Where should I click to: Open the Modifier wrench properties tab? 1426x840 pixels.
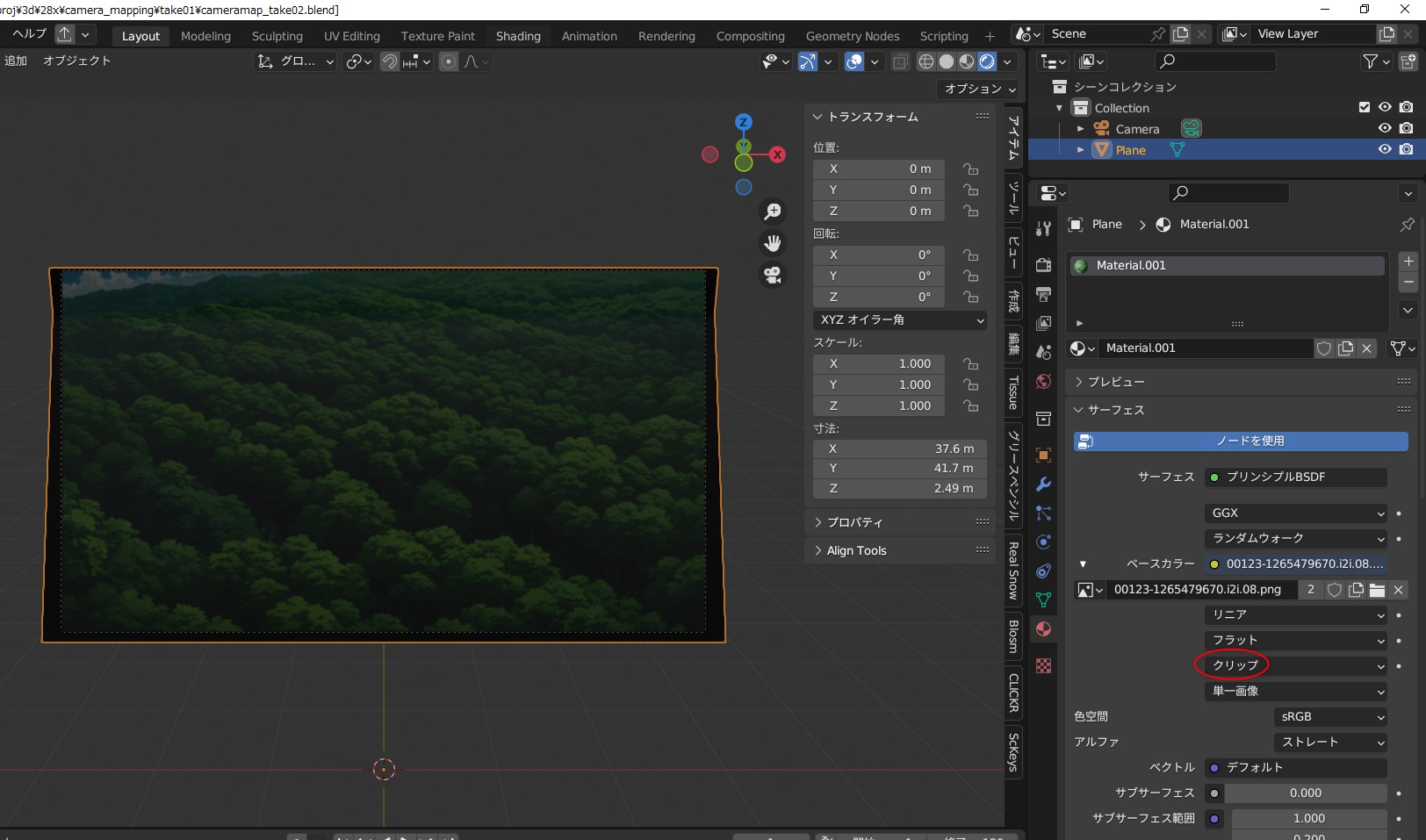pos(1043,485)
